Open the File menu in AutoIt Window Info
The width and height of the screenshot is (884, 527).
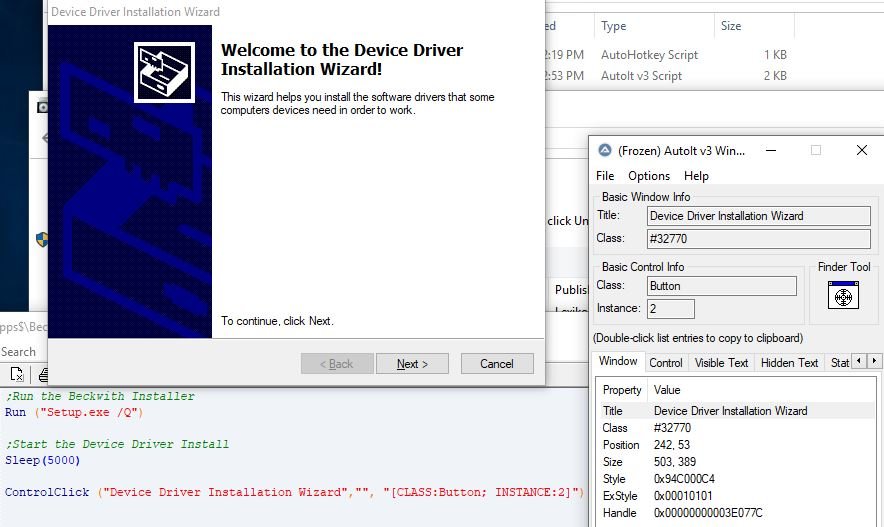605,176
